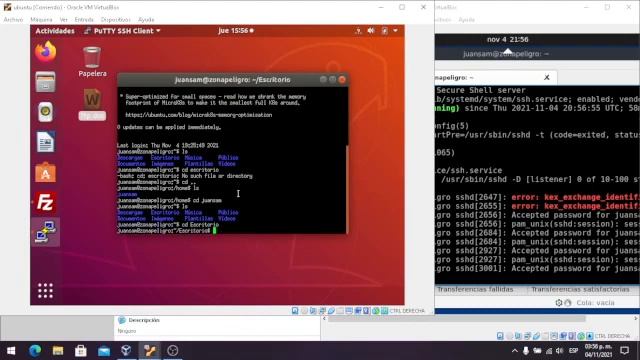Image resolution: width=640 pixels, height=360 pixels.
Task: Click the VirtualBox cube icon in taskbar
Action: pyautogui.click(x=127, y=351)
